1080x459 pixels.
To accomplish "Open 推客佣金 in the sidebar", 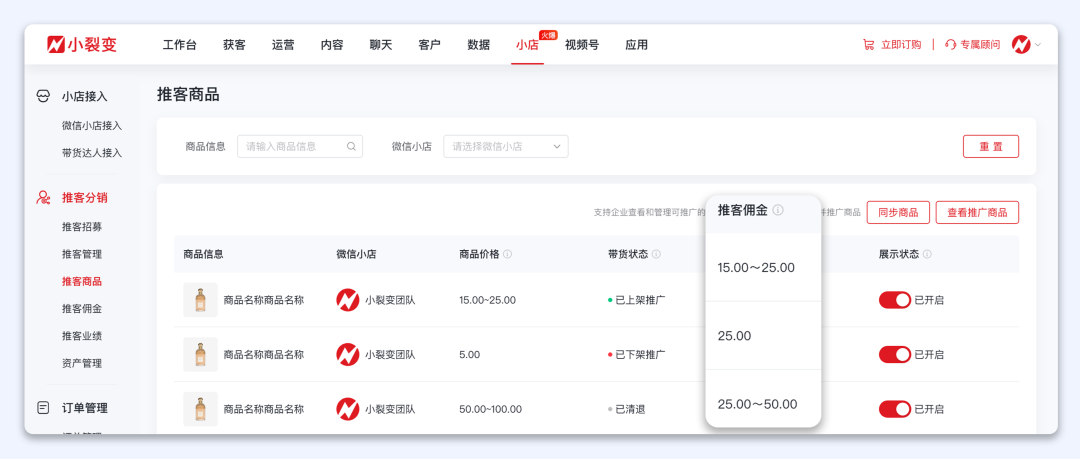I will 82,309.
